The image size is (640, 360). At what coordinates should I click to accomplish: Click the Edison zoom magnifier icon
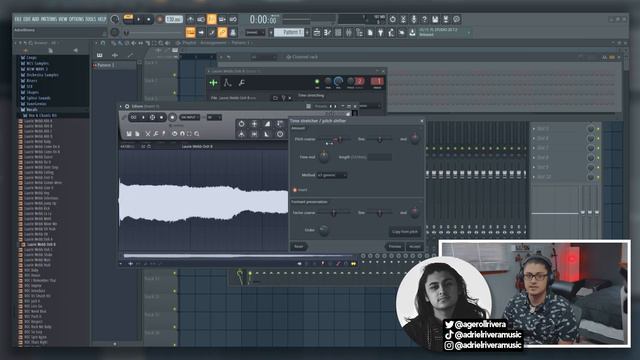tap(197, 133)
